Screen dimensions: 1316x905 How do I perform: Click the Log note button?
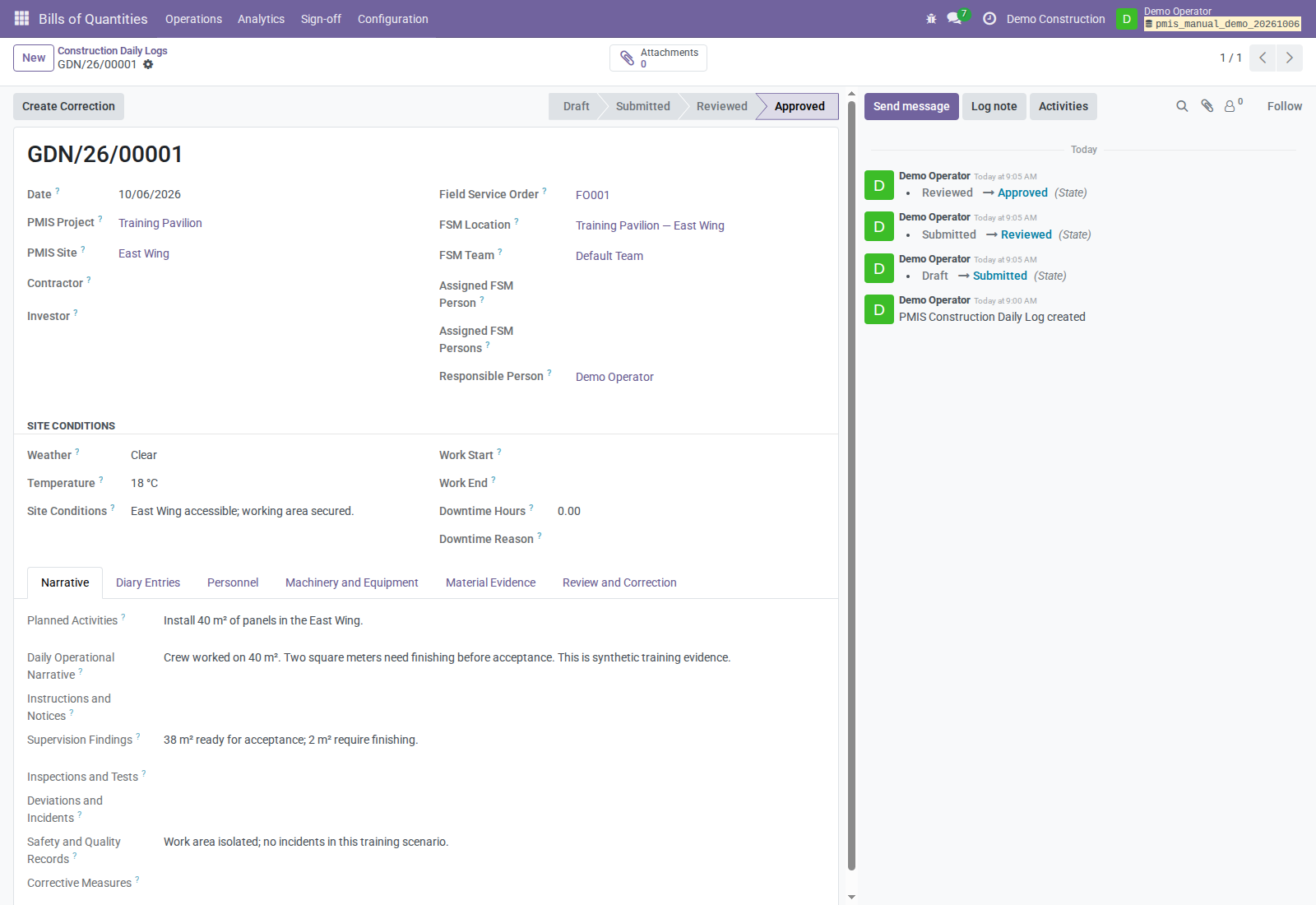point(994,106)
